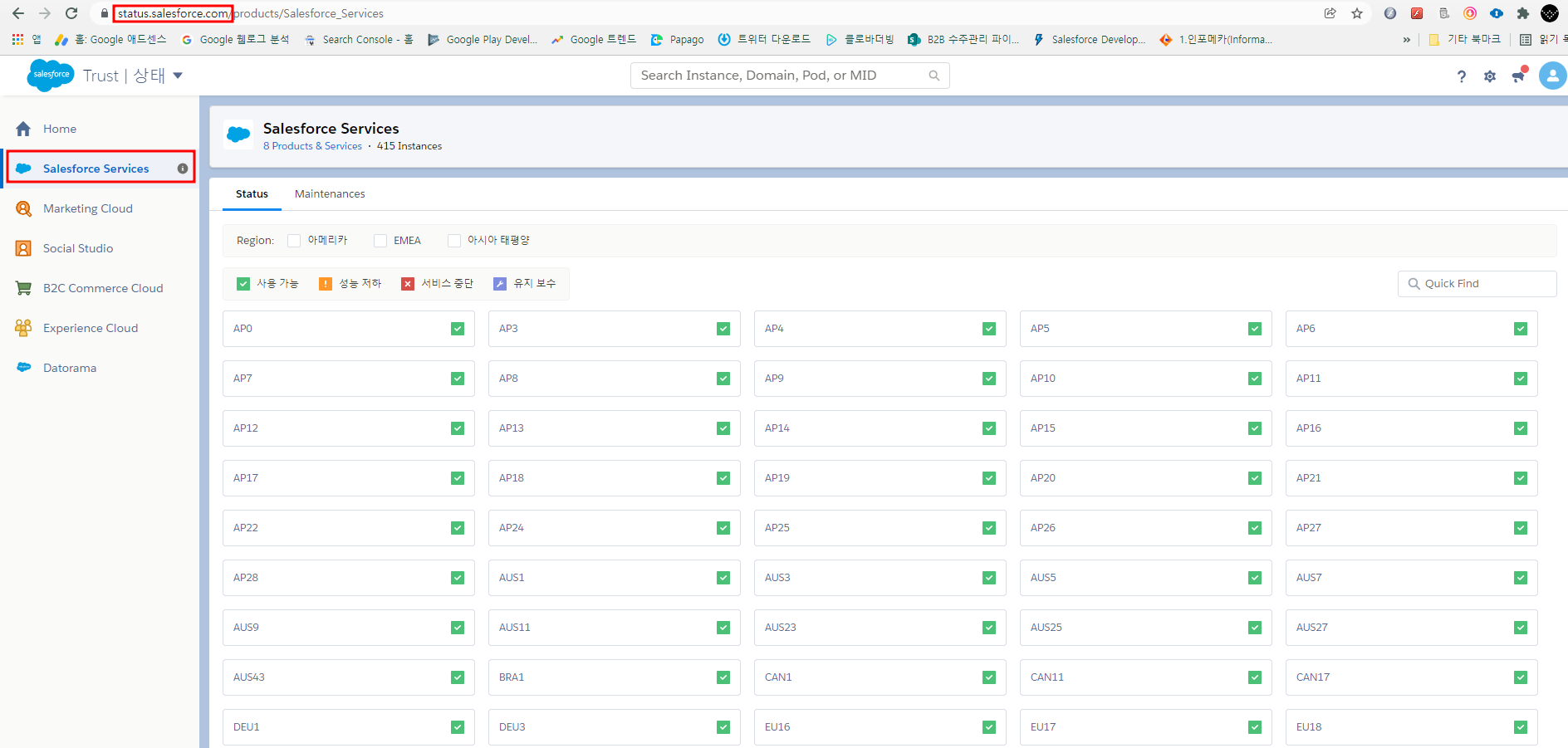
Task: Switch to the Maintenances tab
Action: click(x=330, y=194)
